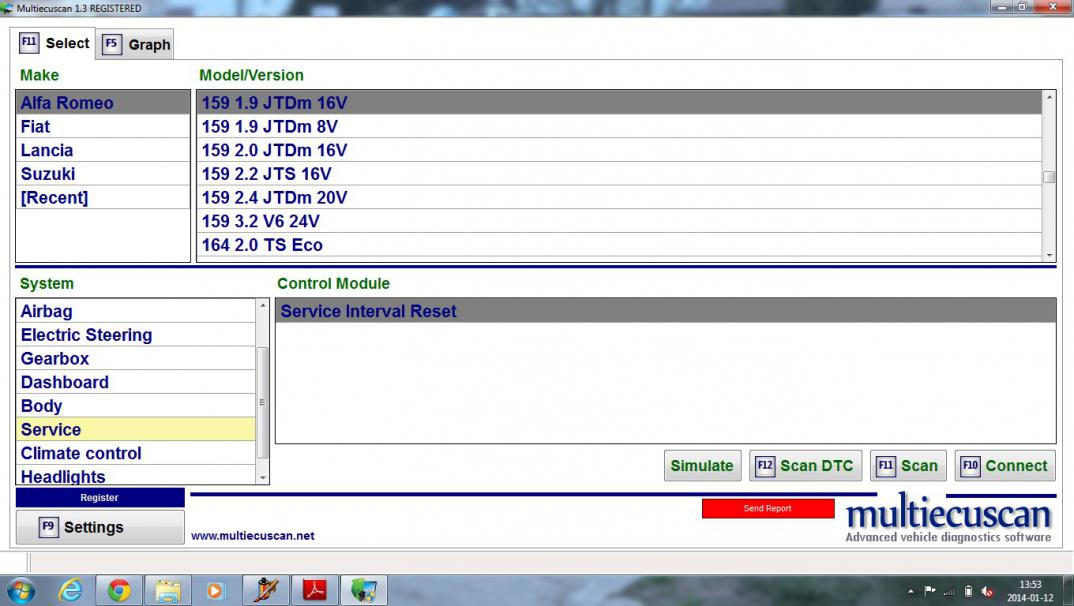Select model 159 1.9 JTDm 8V

[620, 127]
